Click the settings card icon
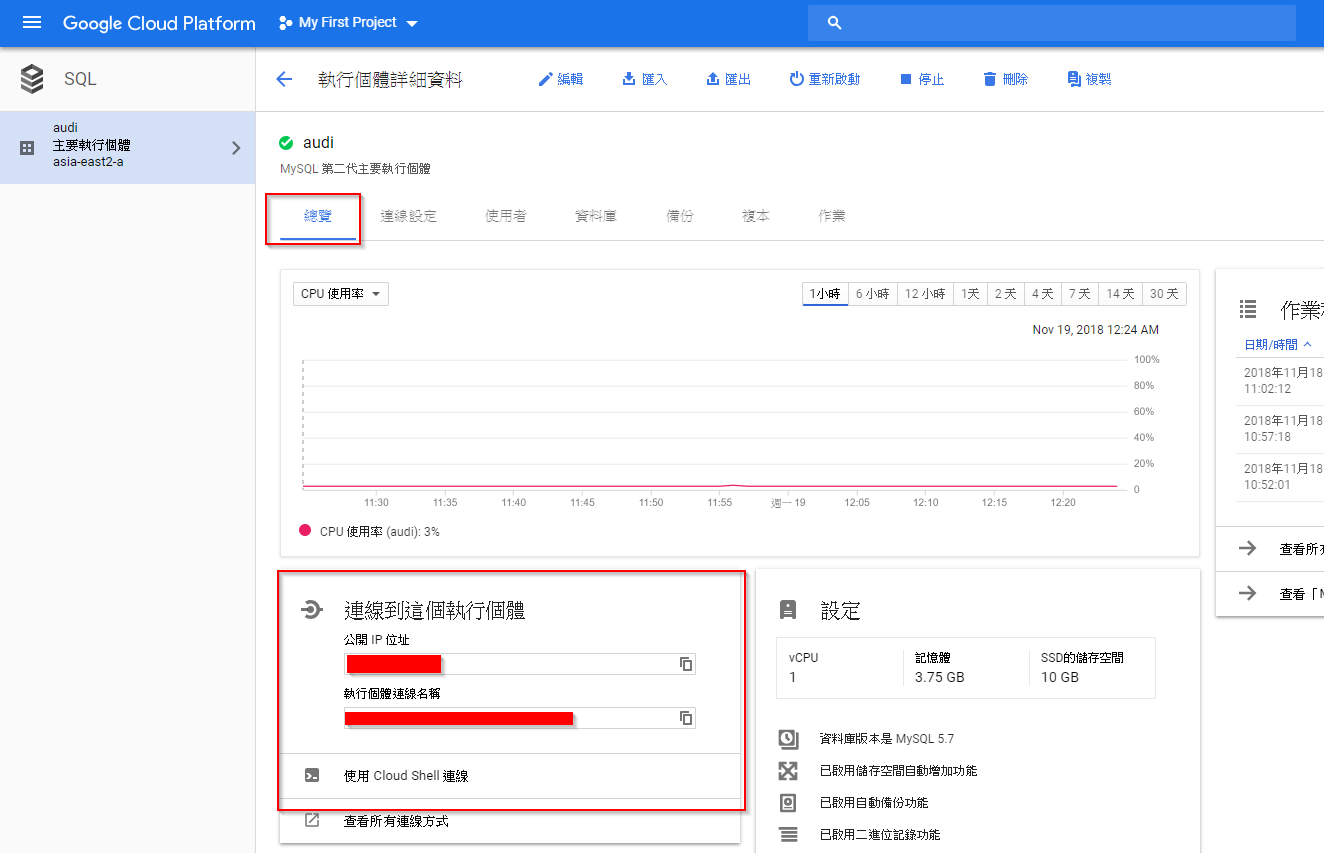The height and width of the screenshot is (853, 1324). point(788,610)
